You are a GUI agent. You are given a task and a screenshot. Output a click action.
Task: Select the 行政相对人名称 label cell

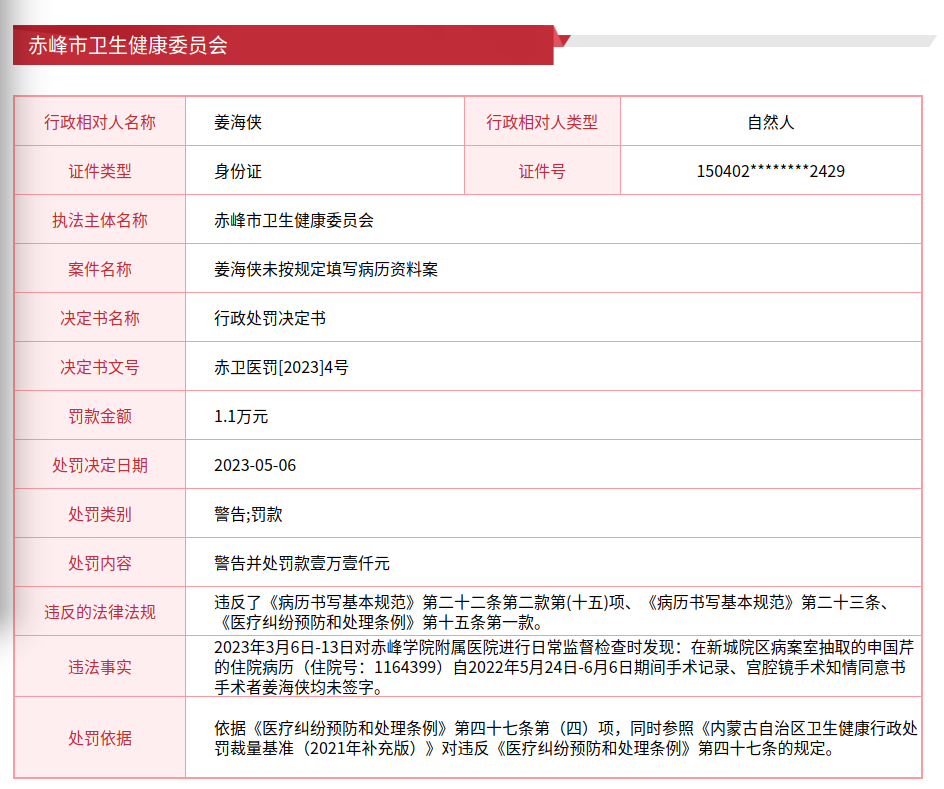(100, 122)
